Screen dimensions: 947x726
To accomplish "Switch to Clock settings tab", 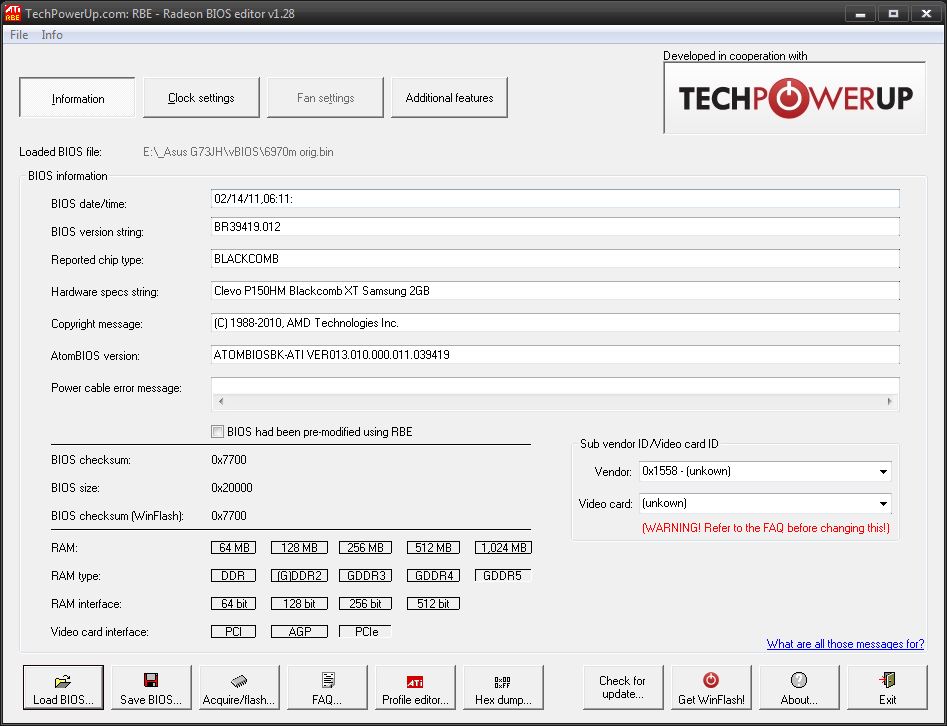I will [201, 97].
